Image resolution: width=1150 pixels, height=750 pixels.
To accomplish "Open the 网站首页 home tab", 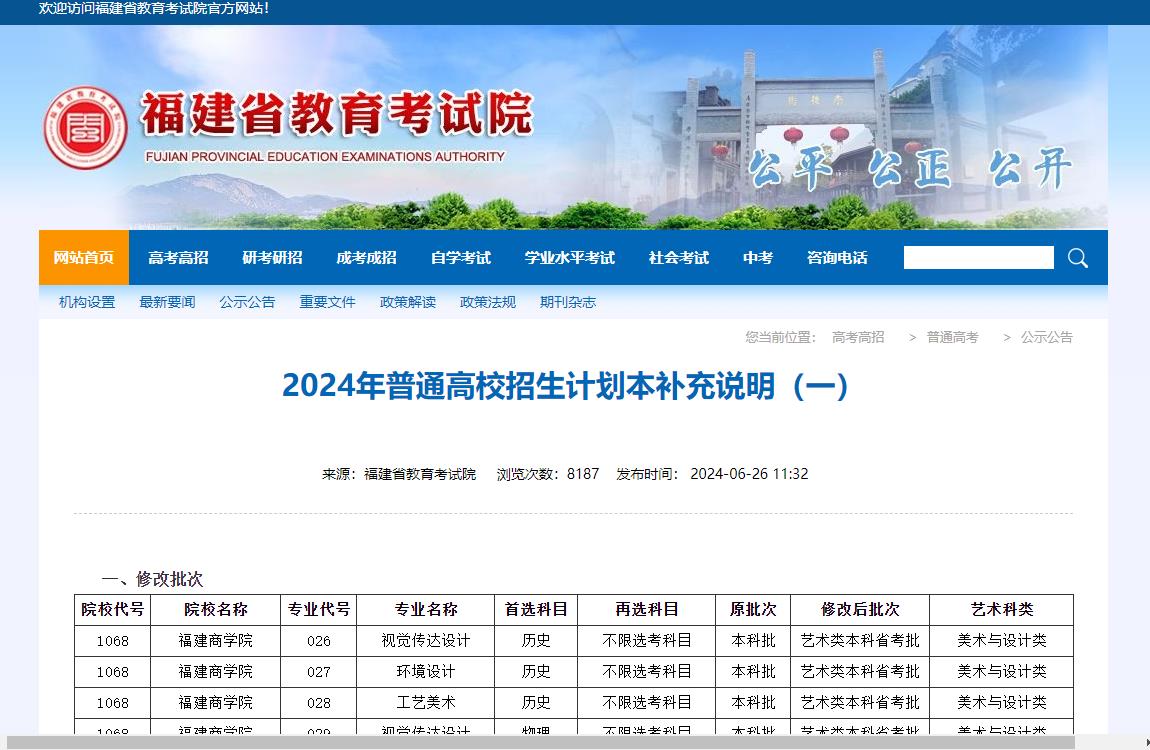I will (84, 258).
